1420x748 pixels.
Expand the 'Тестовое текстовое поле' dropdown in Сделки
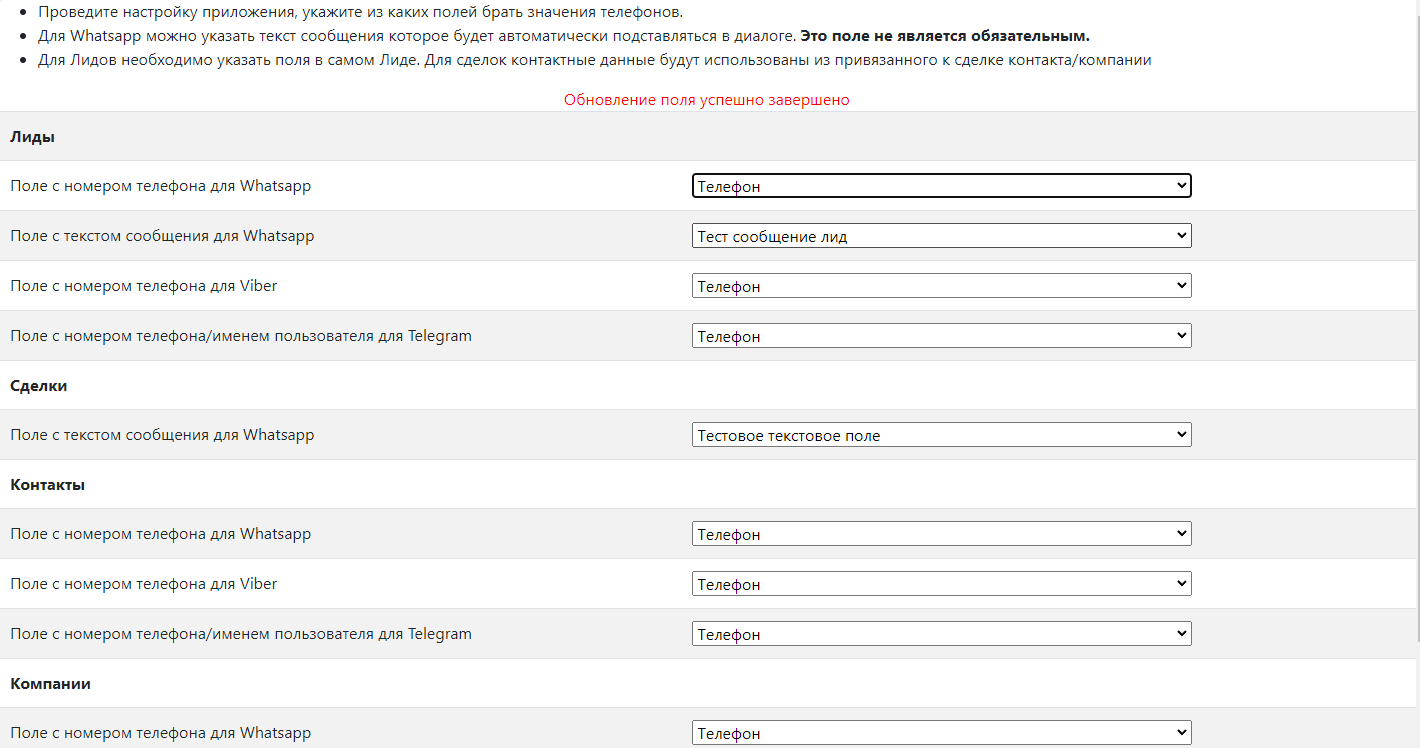[941, 435]
